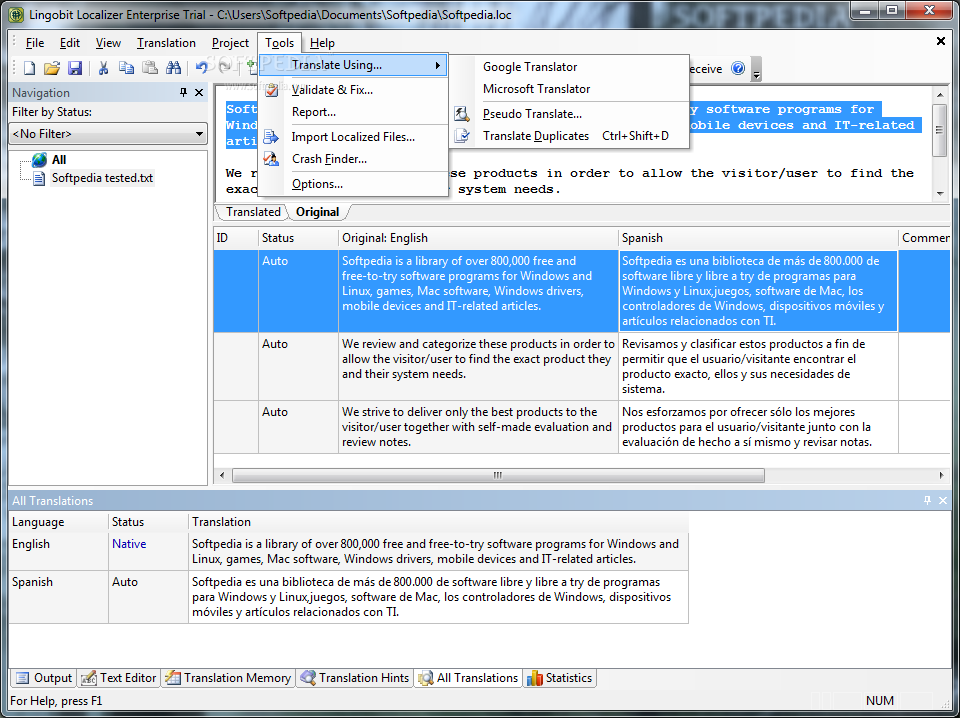This screenshot has height=718, width=960.
Task: Open Options from the Tools menu
Action: tap(354, 184)
